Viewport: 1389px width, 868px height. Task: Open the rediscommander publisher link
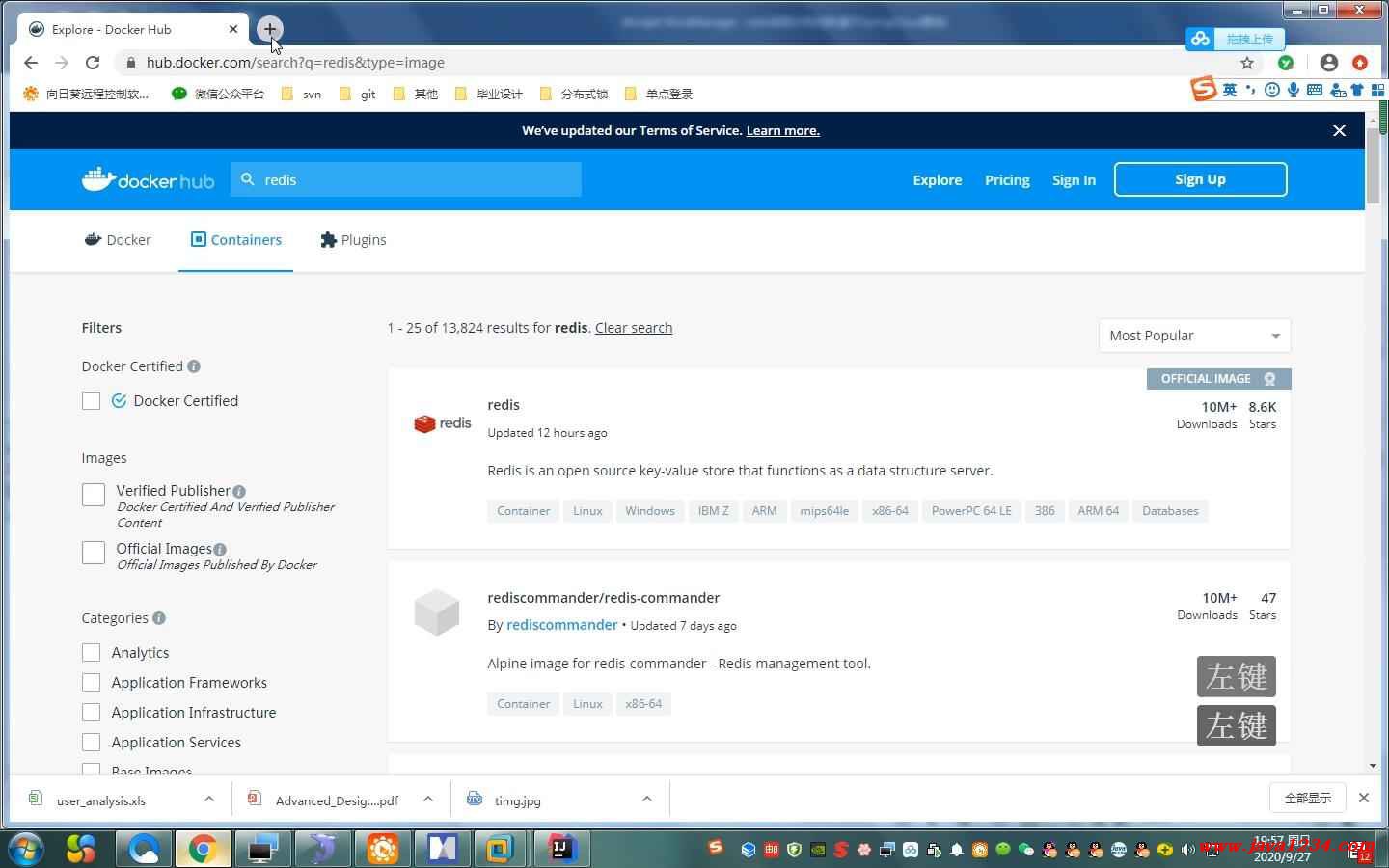(x=561, y=625)
